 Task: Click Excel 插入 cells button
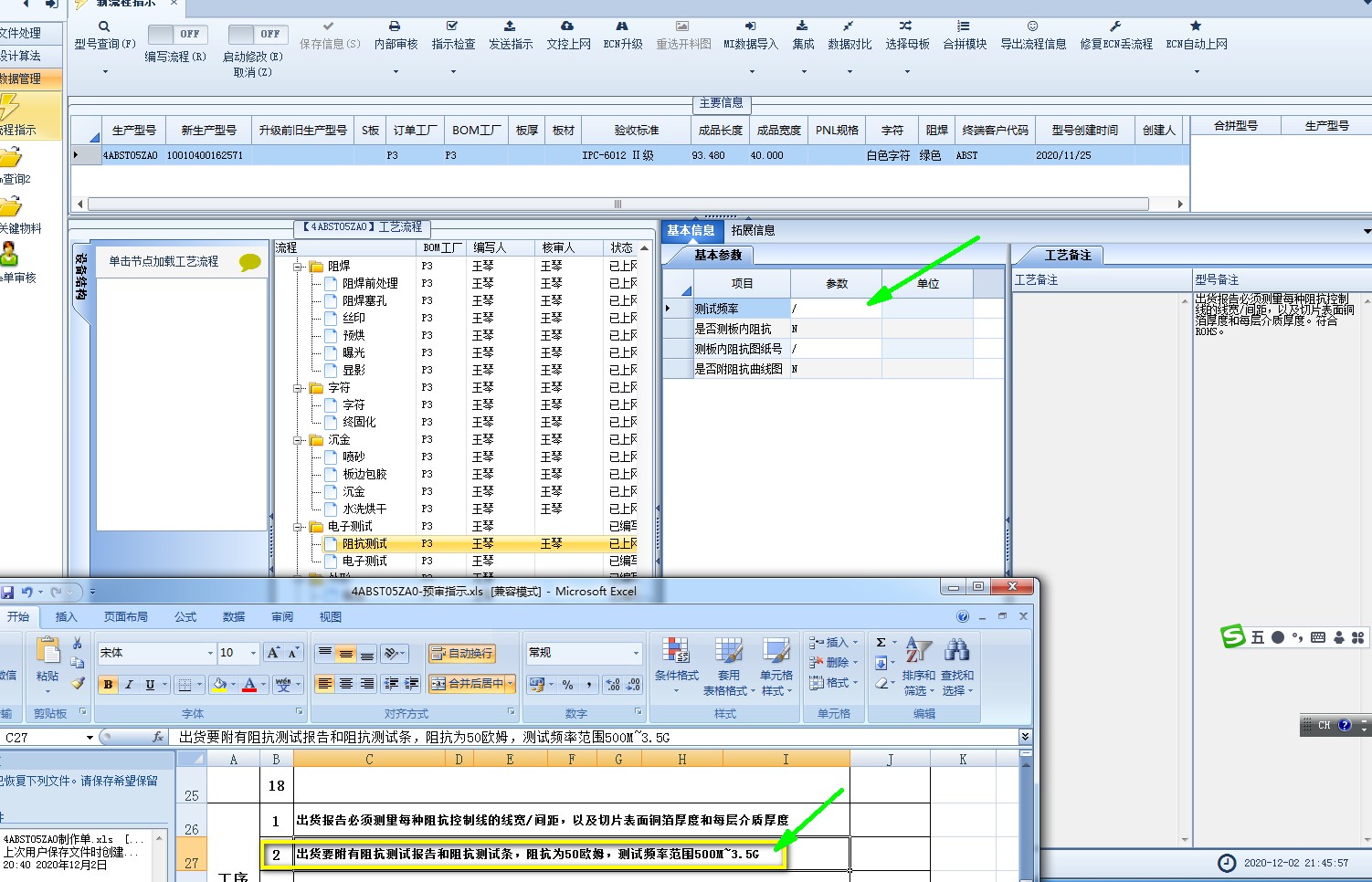click(x=832, y=643)
